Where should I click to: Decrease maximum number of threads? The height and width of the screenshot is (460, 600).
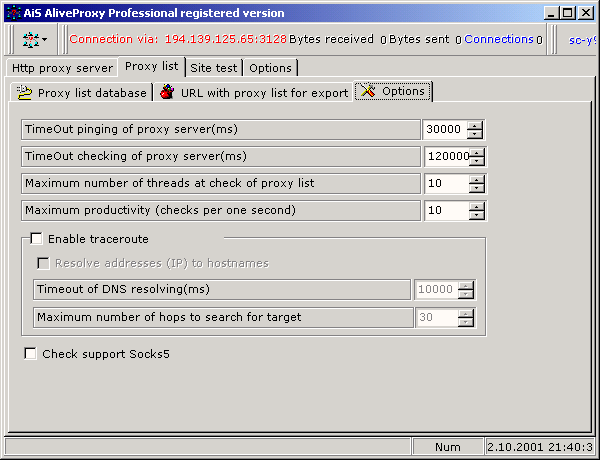(477, 188)
